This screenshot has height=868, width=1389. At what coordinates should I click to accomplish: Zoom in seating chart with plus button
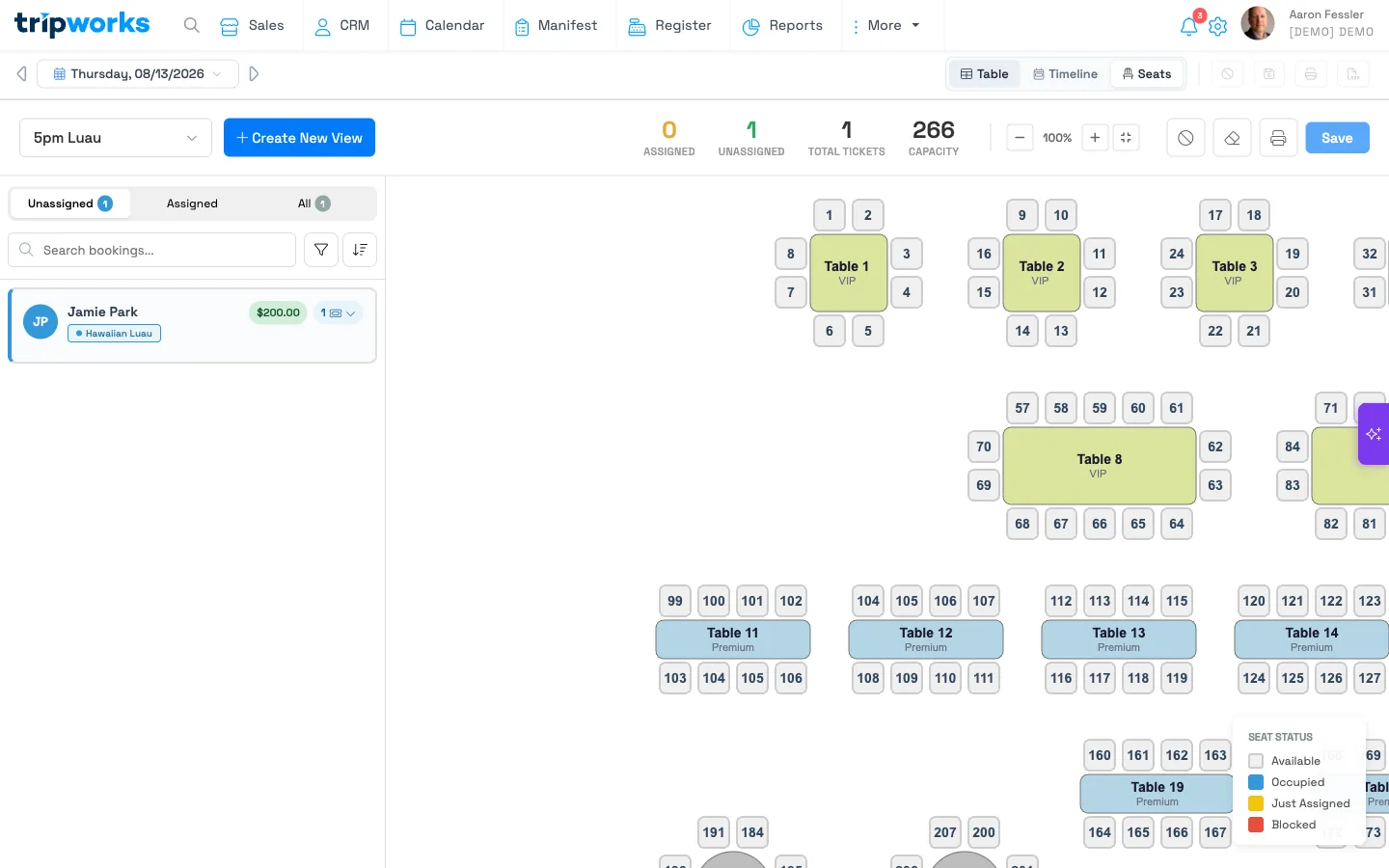[x=1095, y=138]
